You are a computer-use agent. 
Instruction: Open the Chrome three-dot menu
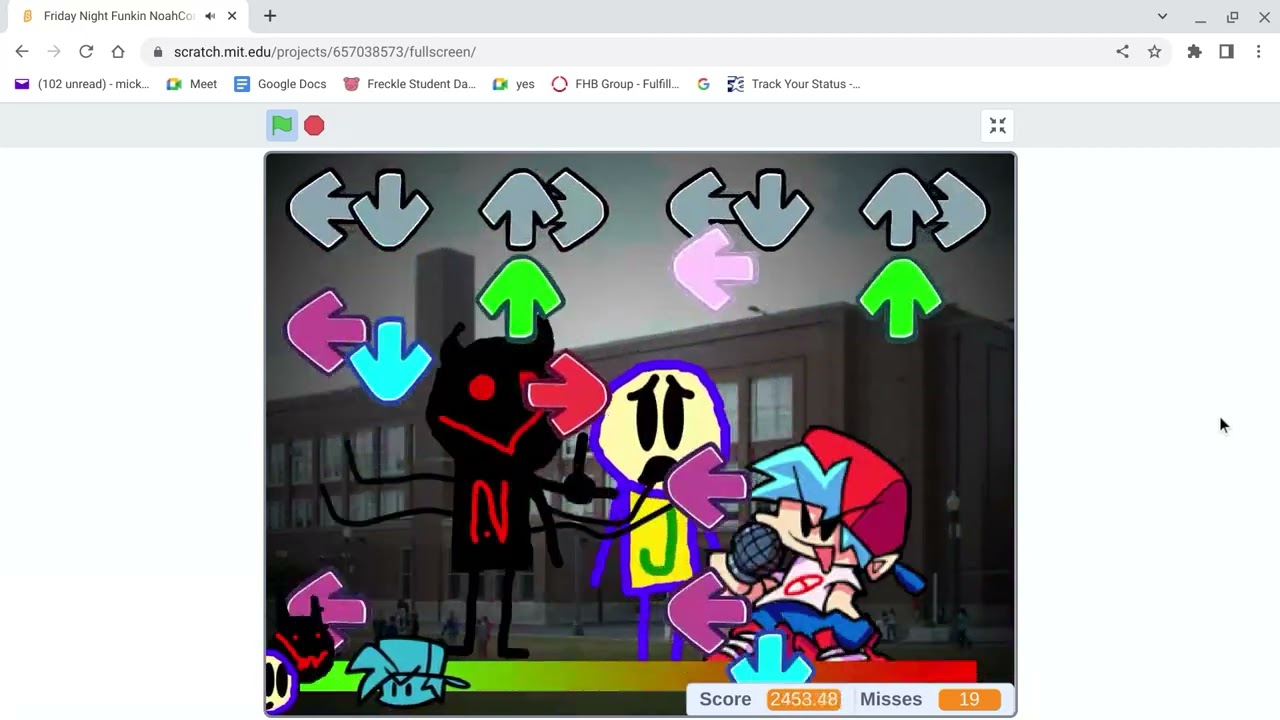point(1258,52)
